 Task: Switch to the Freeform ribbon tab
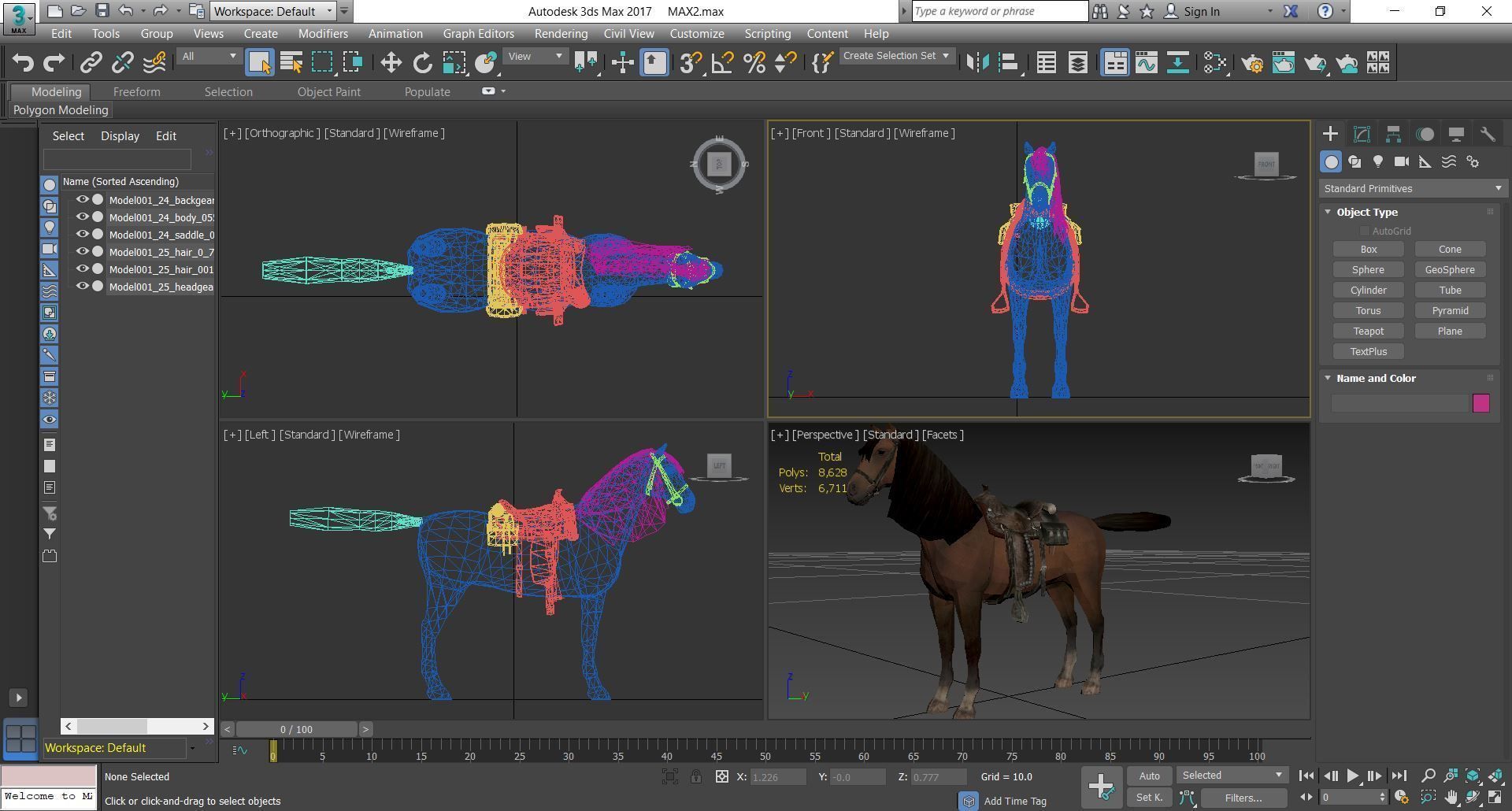coord(136,91)
